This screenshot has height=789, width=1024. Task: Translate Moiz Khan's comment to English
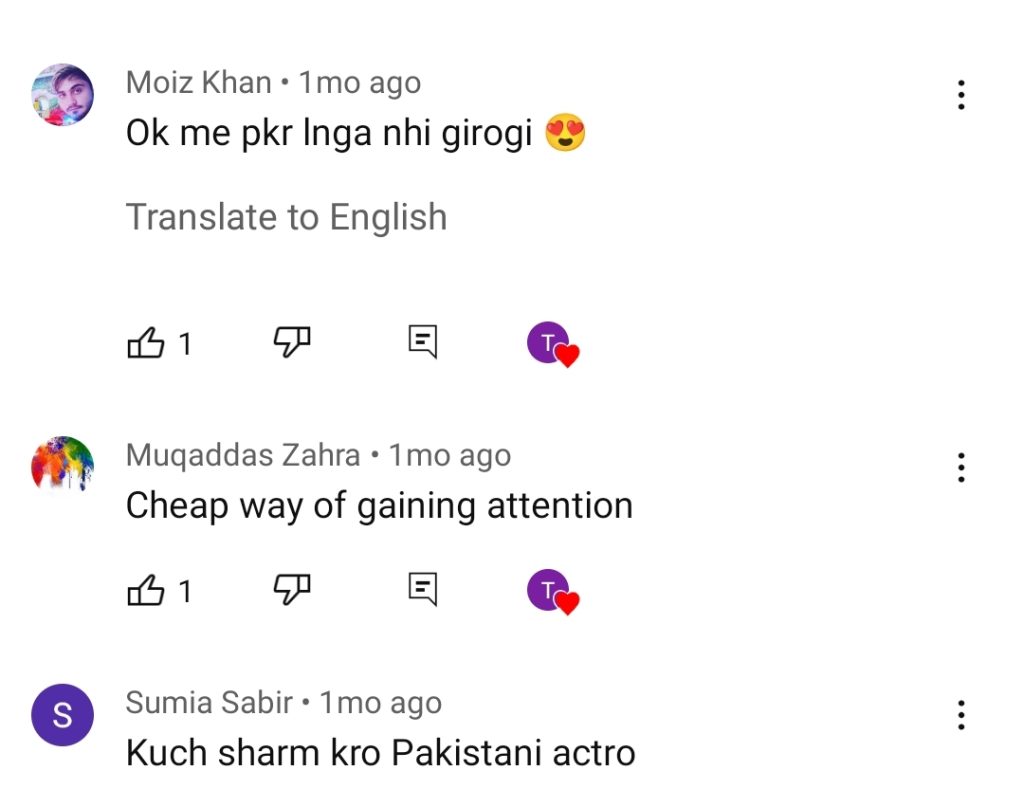click(286, 217)
